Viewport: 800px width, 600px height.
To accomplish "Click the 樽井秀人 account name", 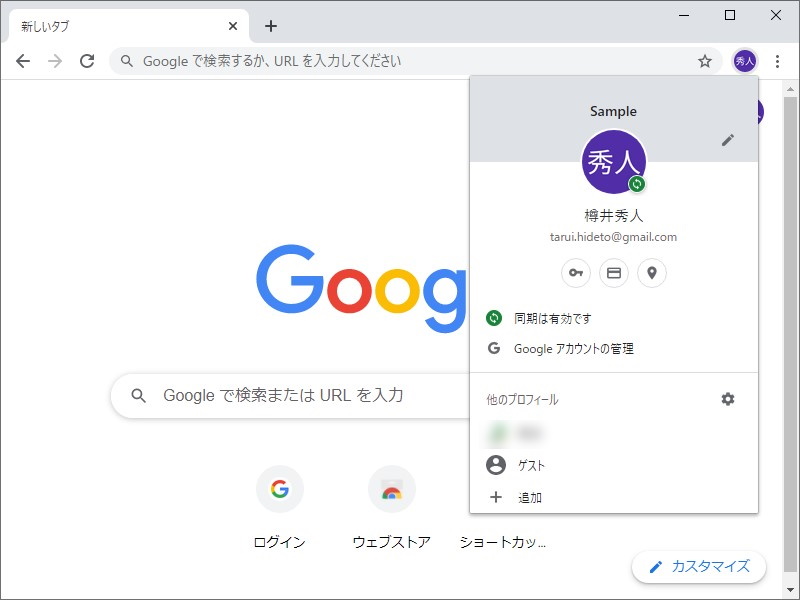I will click(x=613, y=215).
